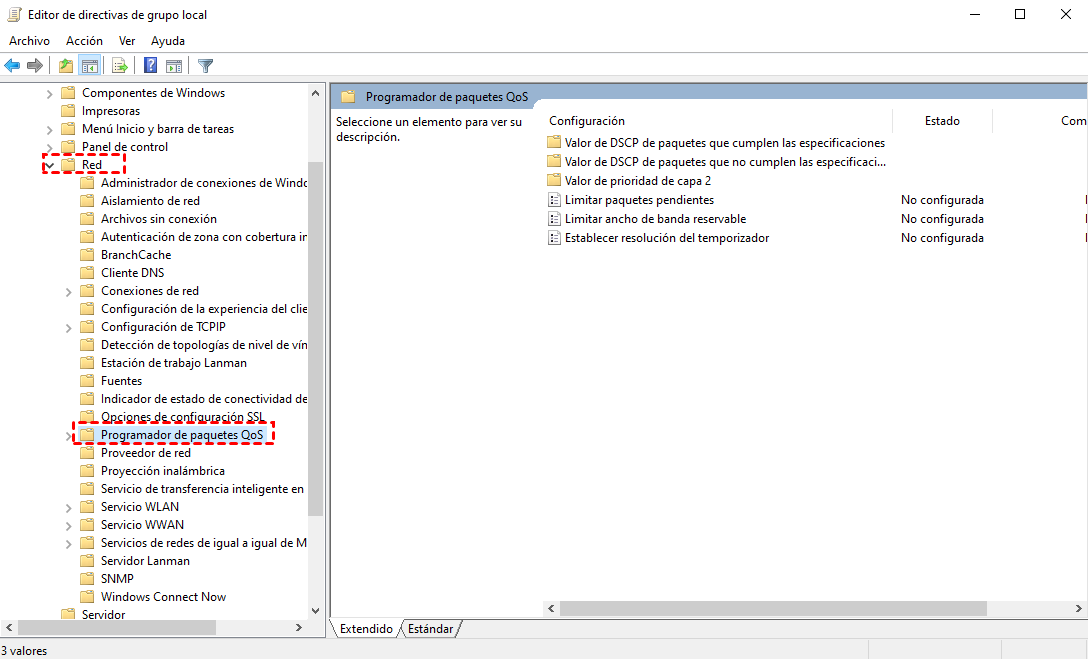The height and width of the screenshot is (659, 1088).
Task: Collapse the Red tree node
Action: (x=50, y=165)
